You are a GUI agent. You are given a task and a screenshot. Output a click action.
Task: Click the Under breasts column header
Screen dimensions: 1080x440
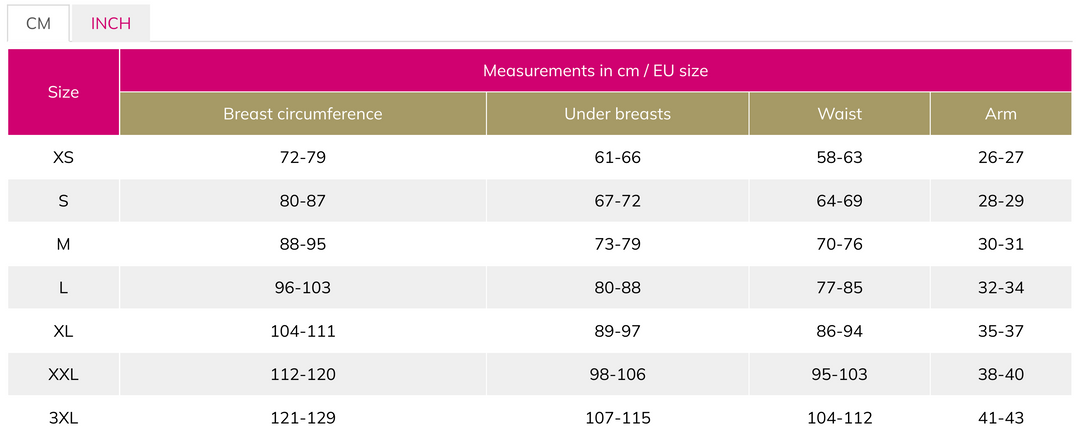click(x=618, y=114)
